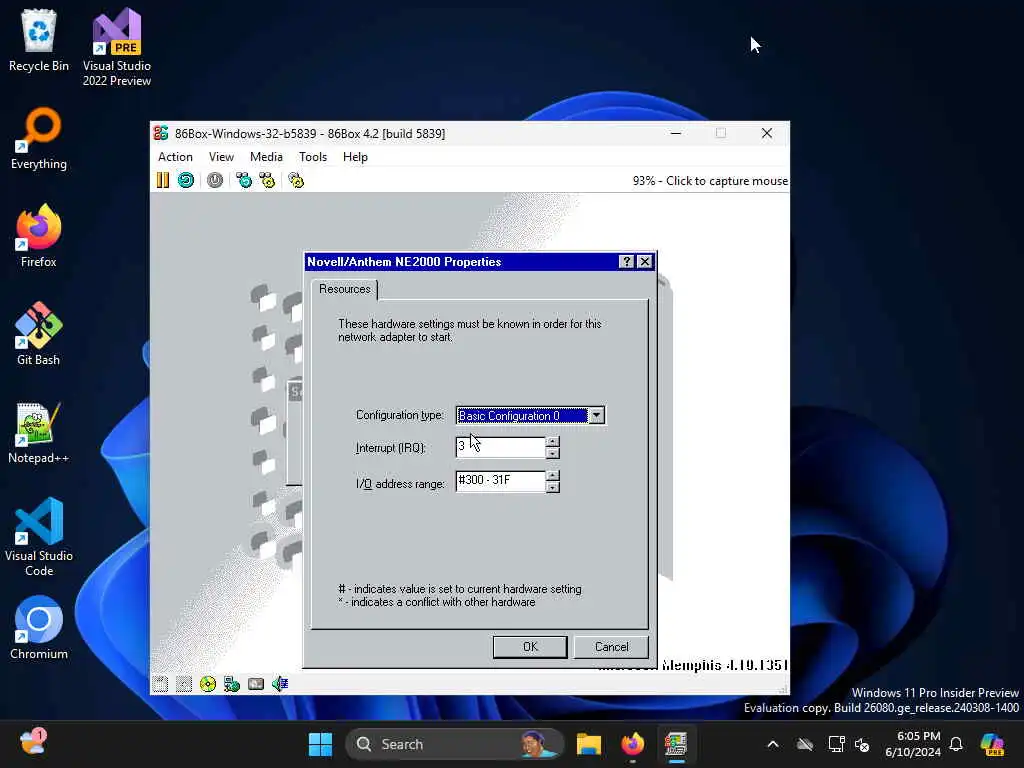Click the question mark help button in NE2000 dialog
Image resolution: width=1024 pixels, height=768 pixels.
(x=626, y=262)
